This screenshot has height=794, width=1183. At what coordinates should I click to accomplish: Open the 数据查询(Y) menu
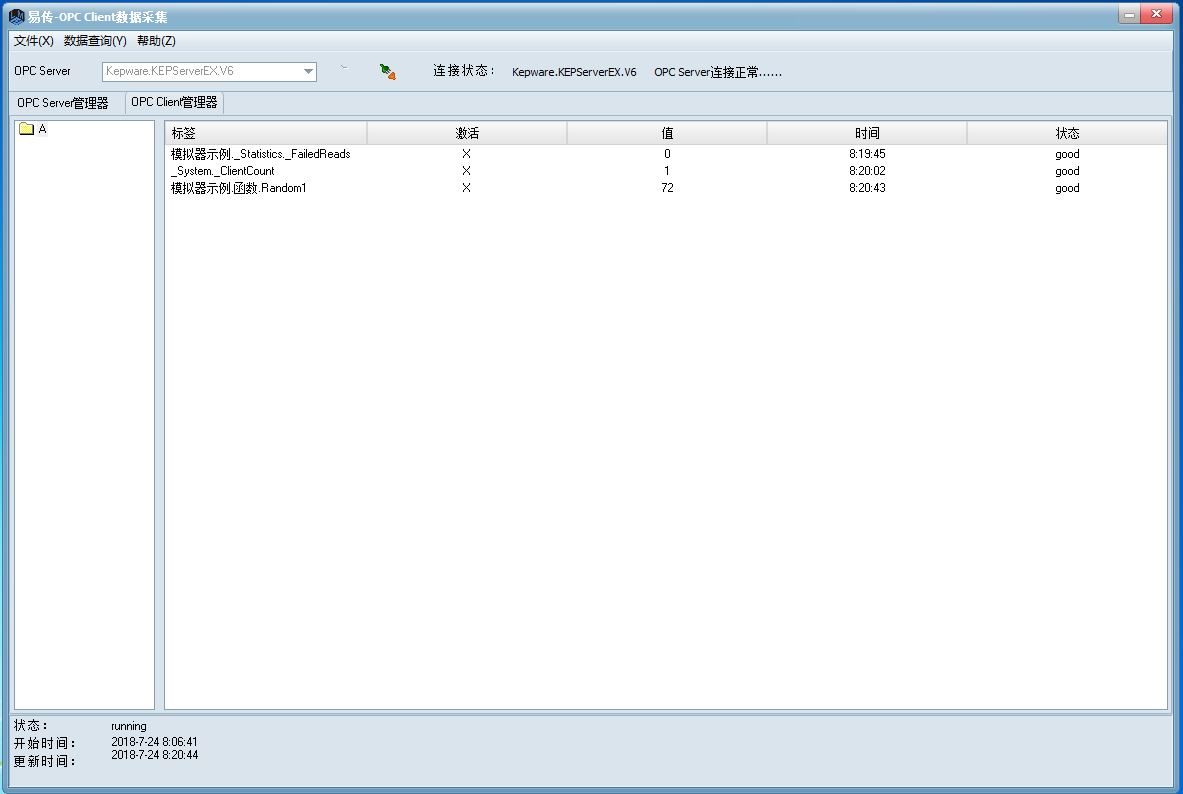[95, 41]
